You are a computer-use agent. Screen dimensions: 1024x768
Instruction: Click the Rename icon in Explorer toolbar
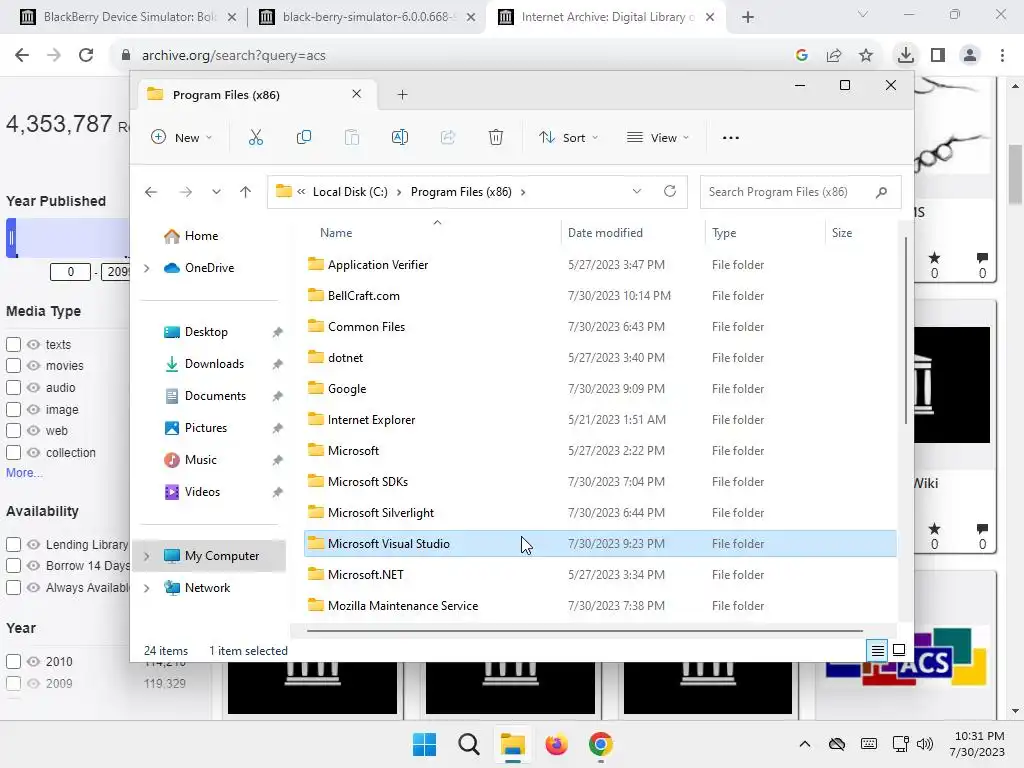click(400, 138)
